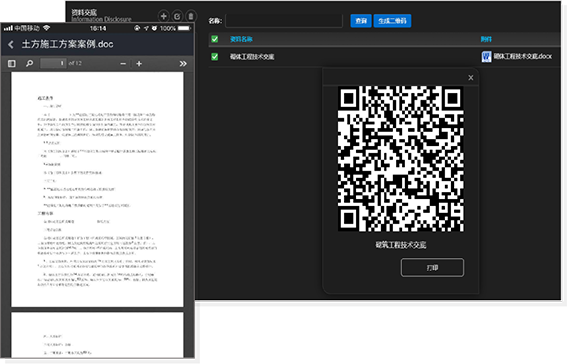Open the document search magnifier
The image size is (567, 364).
point(30,64)
